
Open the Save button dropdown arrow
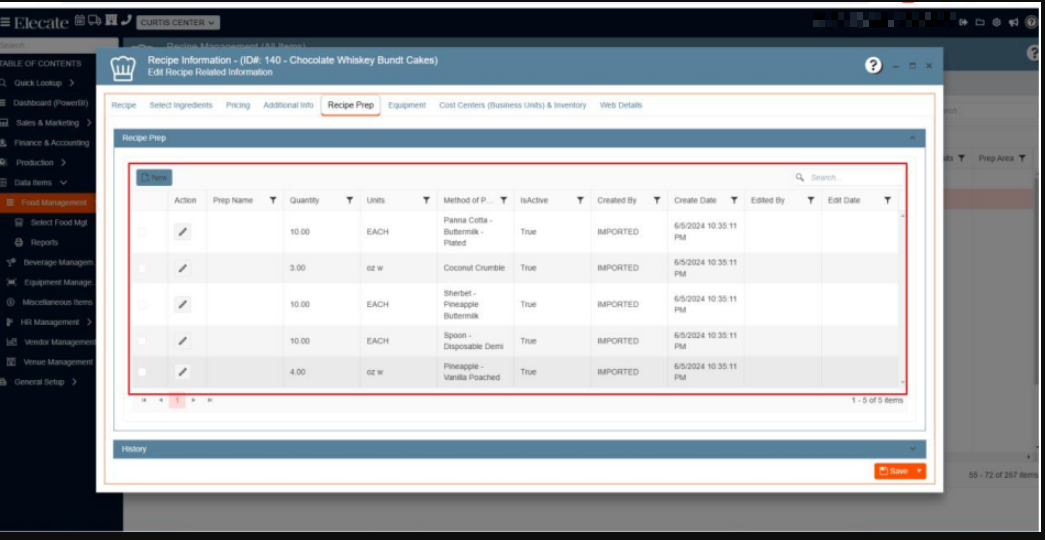[x=918, y=471]
